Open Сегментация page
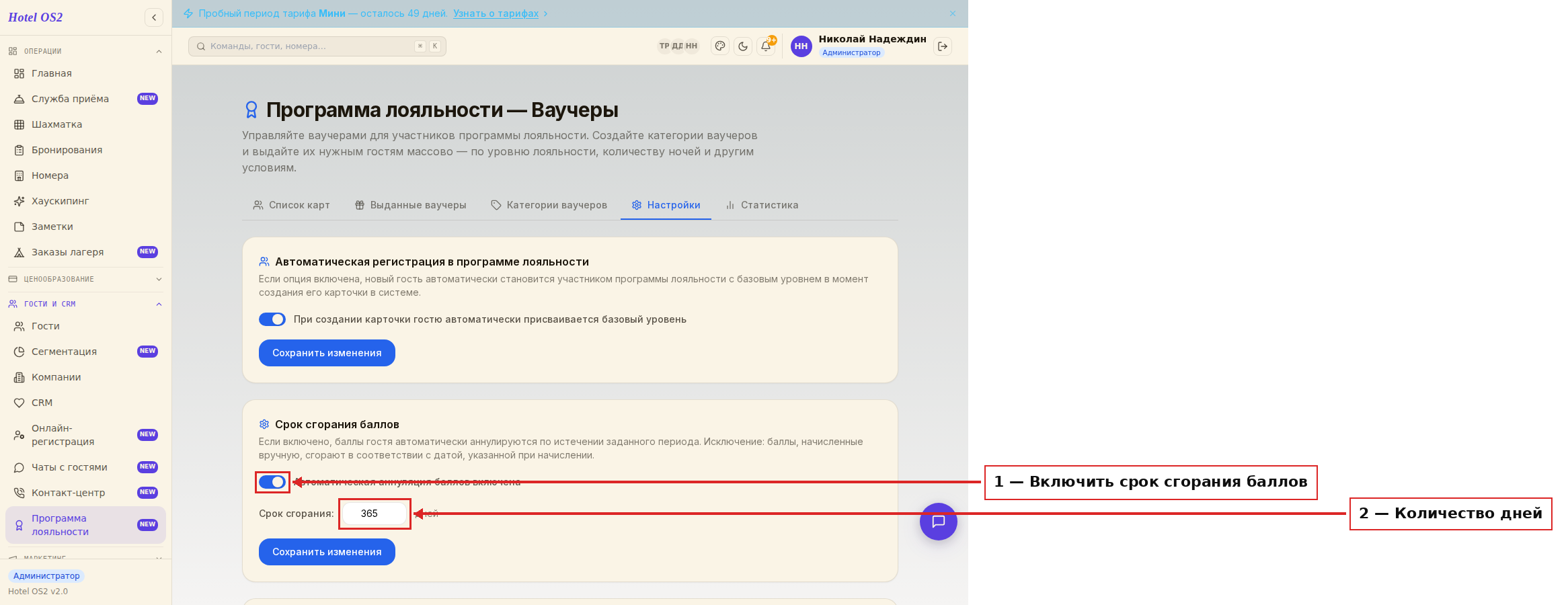This screenshot has height=605, width=1568. point(85,352)
